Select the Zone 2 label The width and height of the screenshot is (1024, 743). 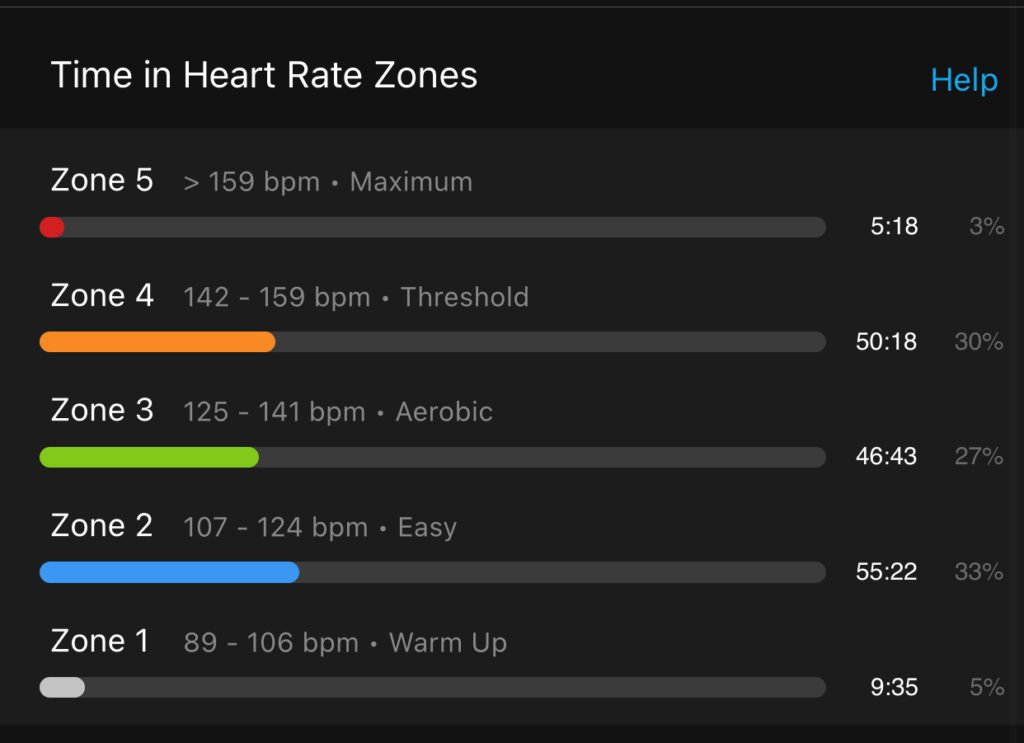(x=102, y=526)
